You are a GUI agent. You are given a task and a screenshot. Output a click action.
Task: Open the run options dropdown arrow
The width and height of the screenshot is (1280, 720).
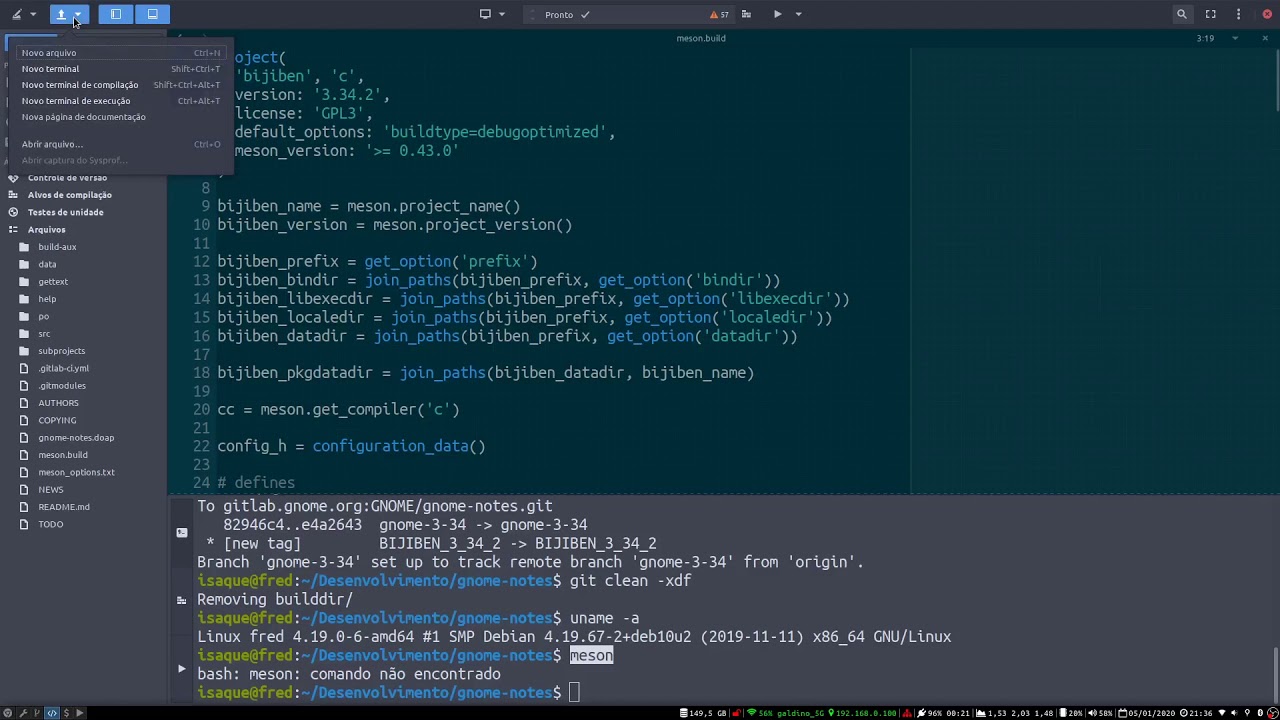pos(798,14)
